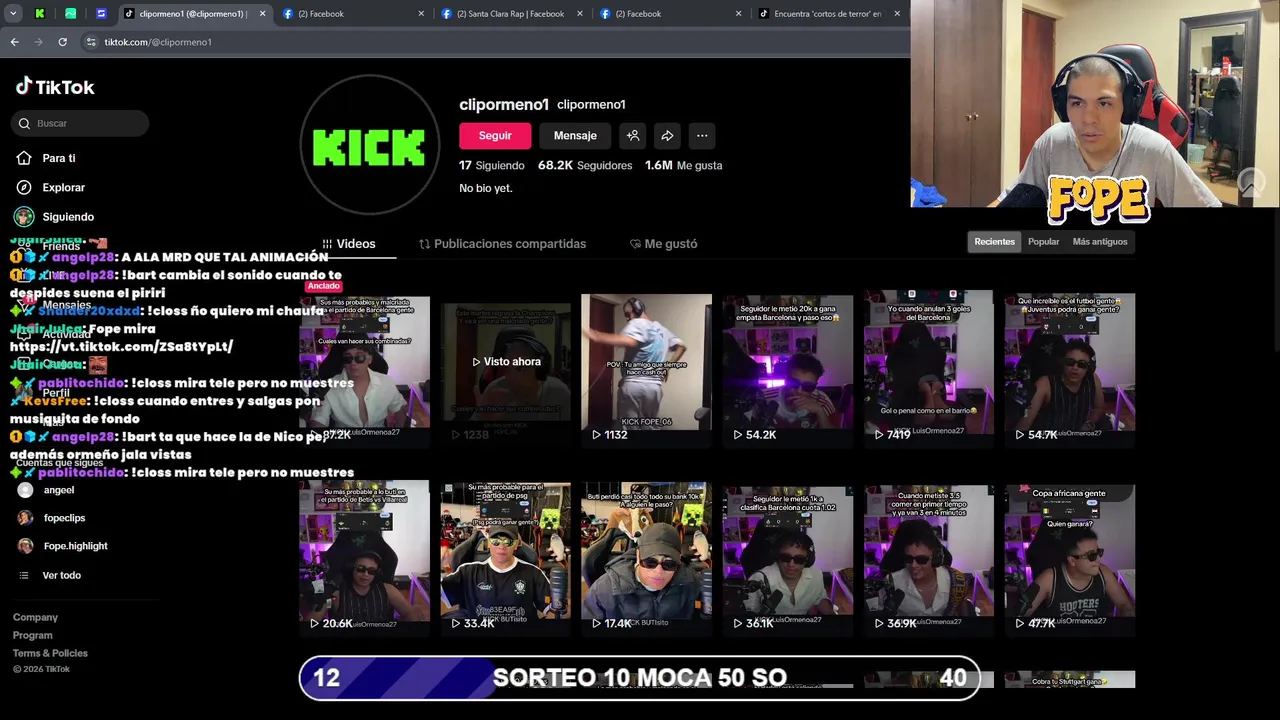Click the add-friend icon beside Mensaje

[633, 136]
